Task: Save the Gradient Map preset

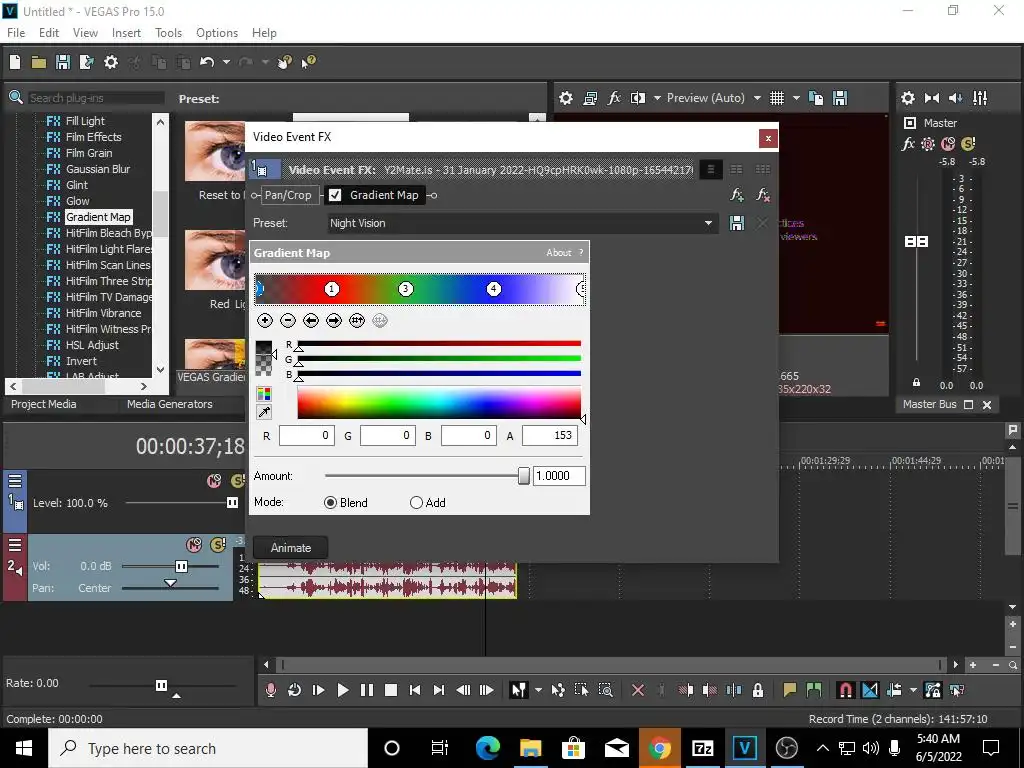Action: [737, 223]
